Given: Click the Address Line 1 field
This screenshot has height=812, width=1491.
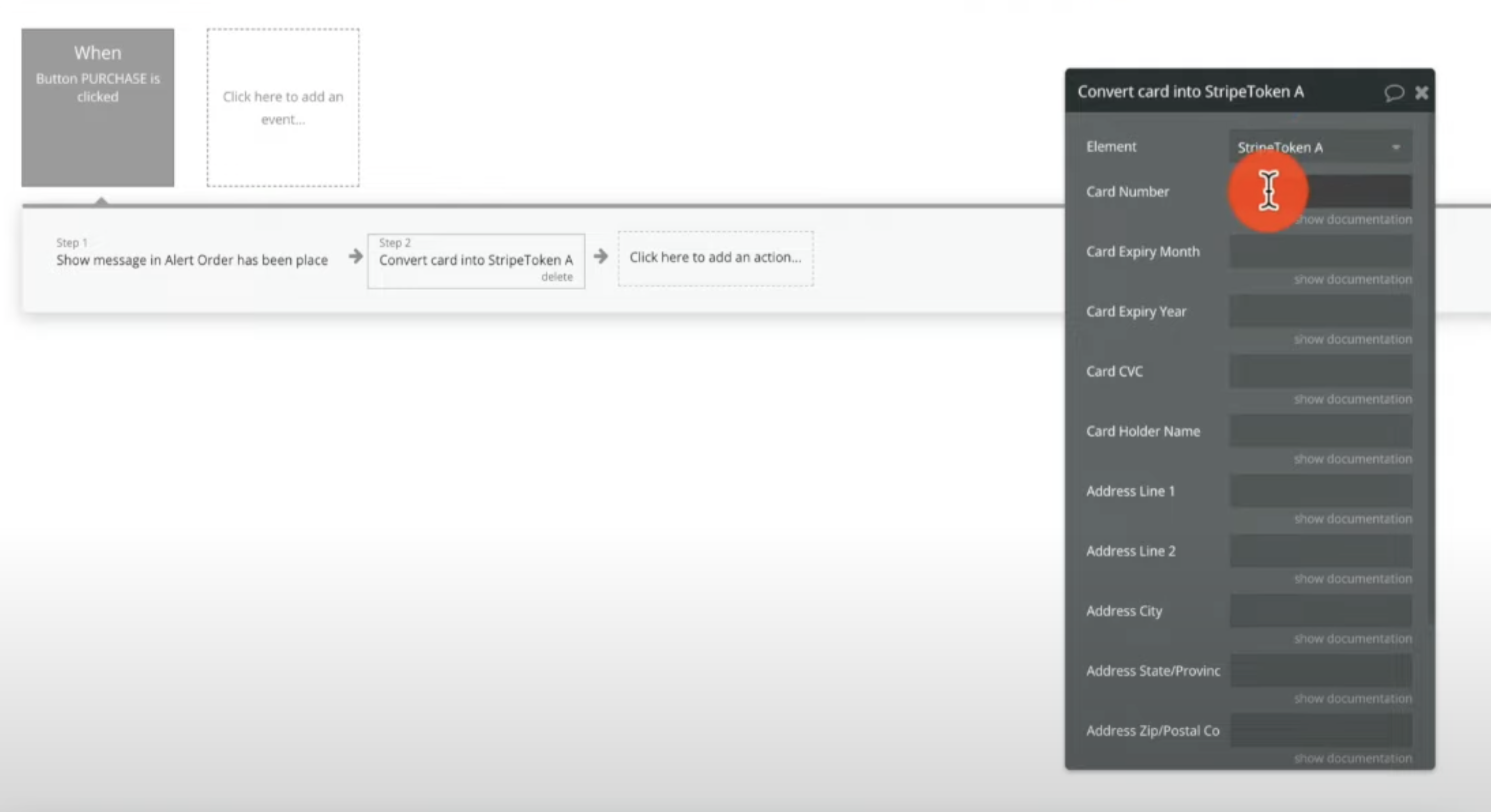Looking at the screenshot, I should pyautogui.click(x=1320, y=491).
